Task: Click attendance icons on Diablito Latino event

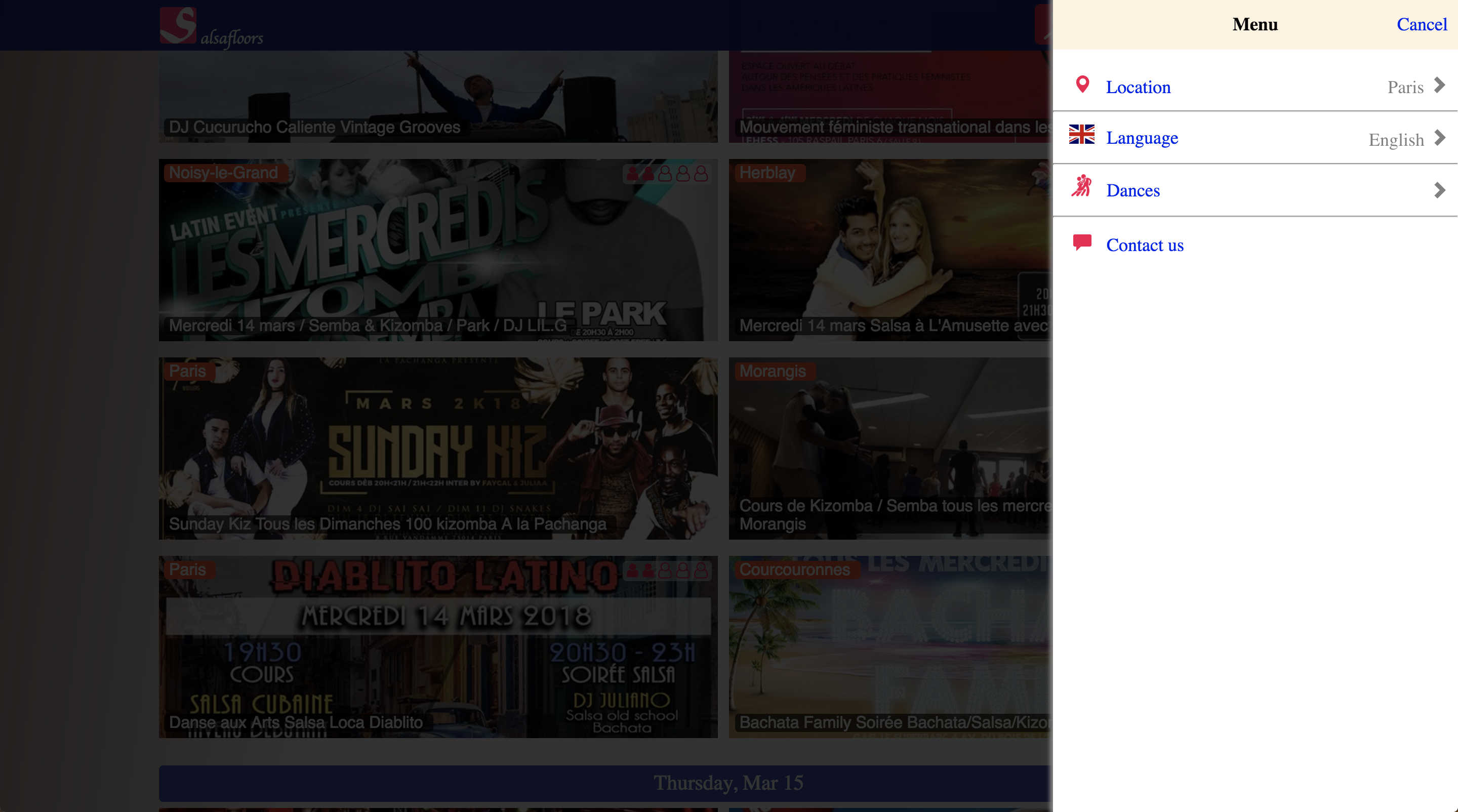Action: point(667,571)
